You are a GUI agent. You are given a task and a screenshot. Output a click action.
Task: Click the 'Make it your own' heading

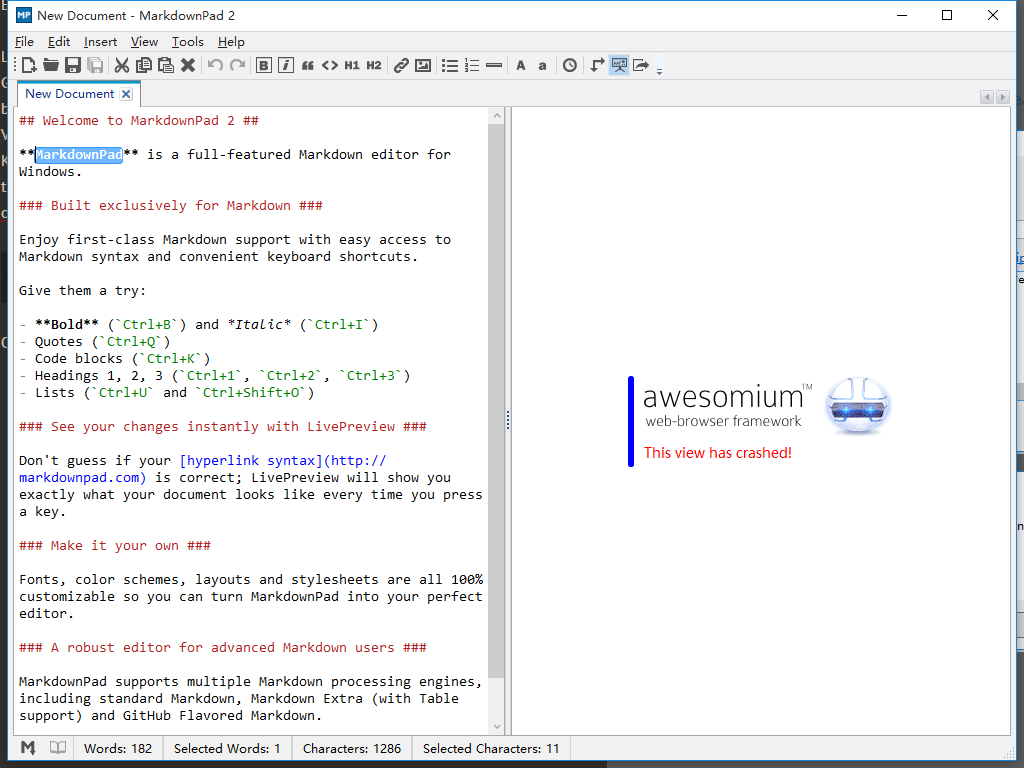114,545
